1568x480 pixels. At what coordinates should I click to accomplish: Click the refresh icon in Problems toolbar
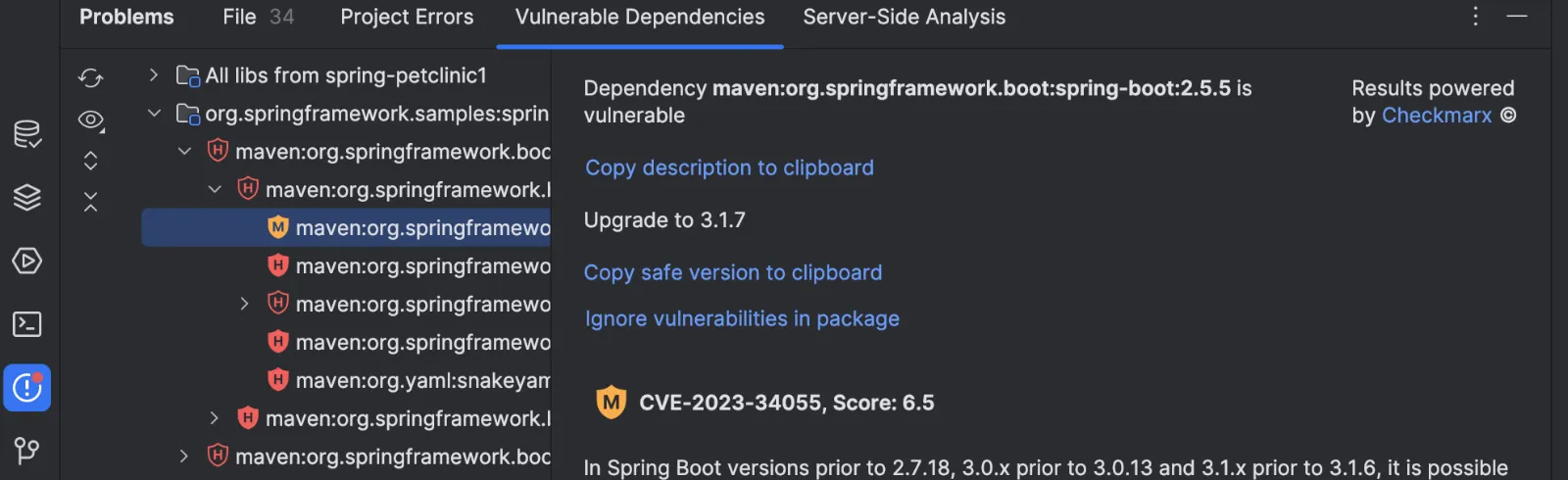pyautogui.click(x=91, y=77)
